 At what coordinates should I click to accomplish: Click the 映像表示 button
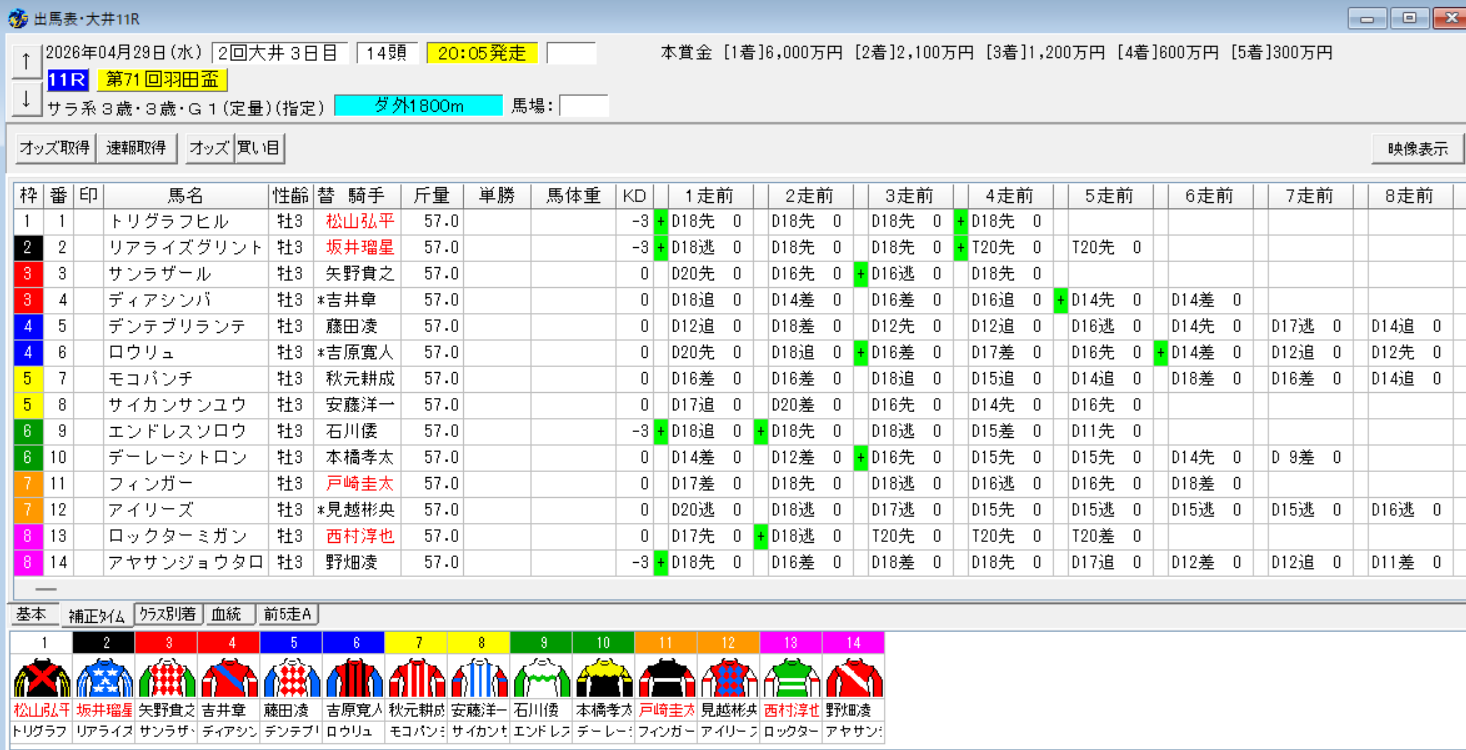coord(1416,148)
